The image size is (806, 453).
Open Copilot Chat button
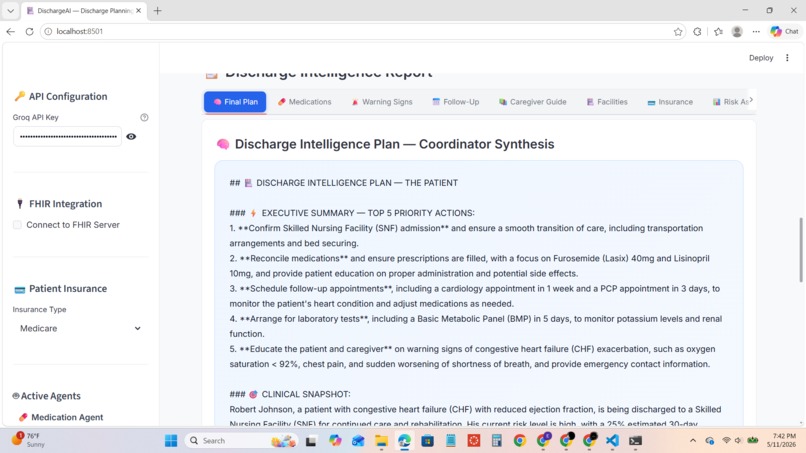(784, 31)
